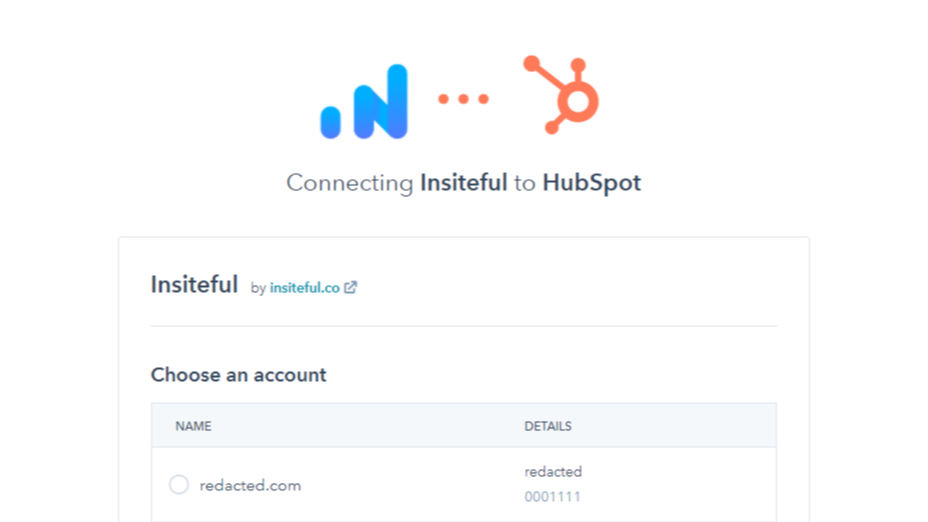Click the bold "HubSpot" word in heading
Viewport: 928px width, 522px height.
[591, 183]
